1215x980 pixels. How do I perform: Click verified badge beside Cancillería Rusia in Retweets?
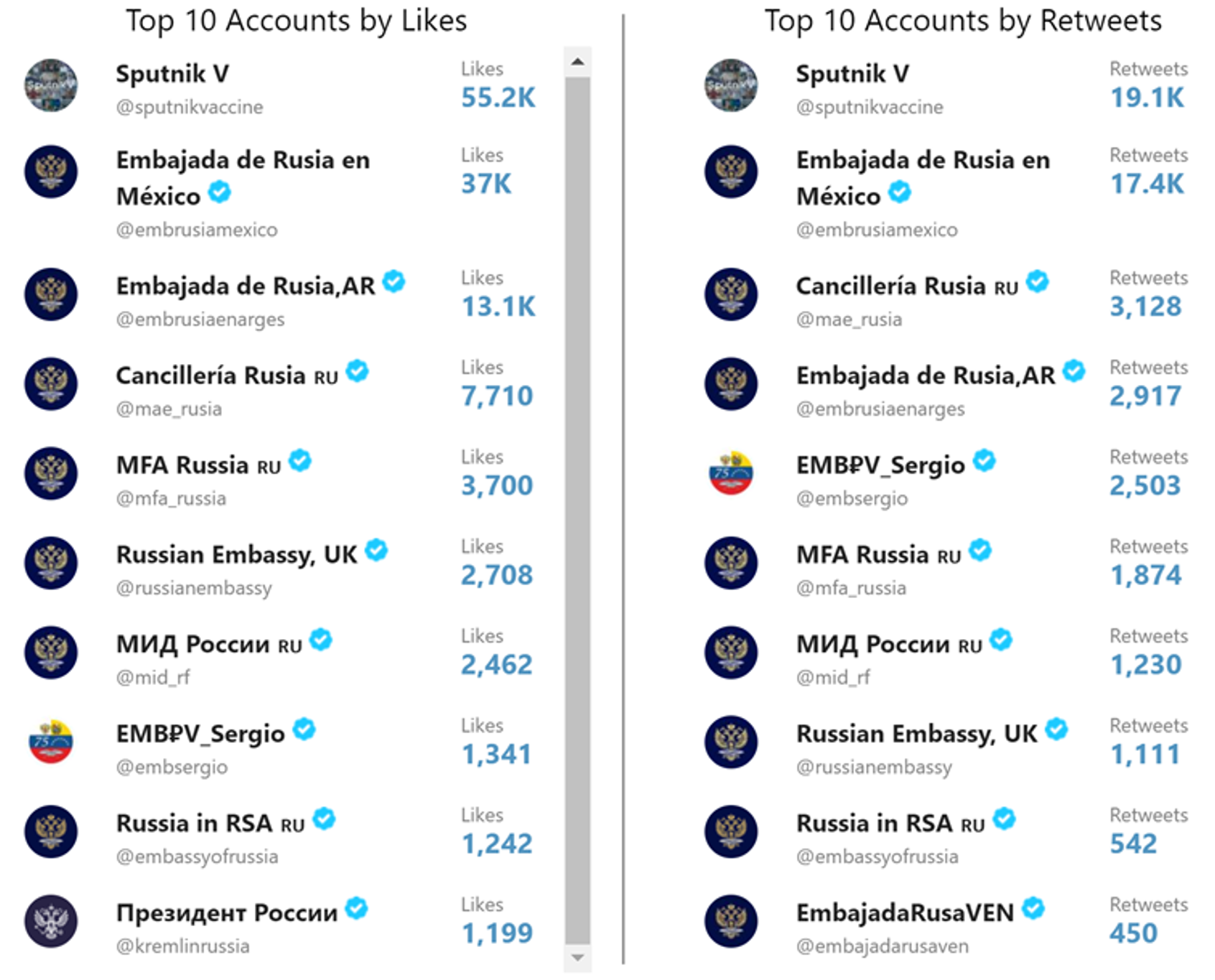click(x=1037, y=281)
